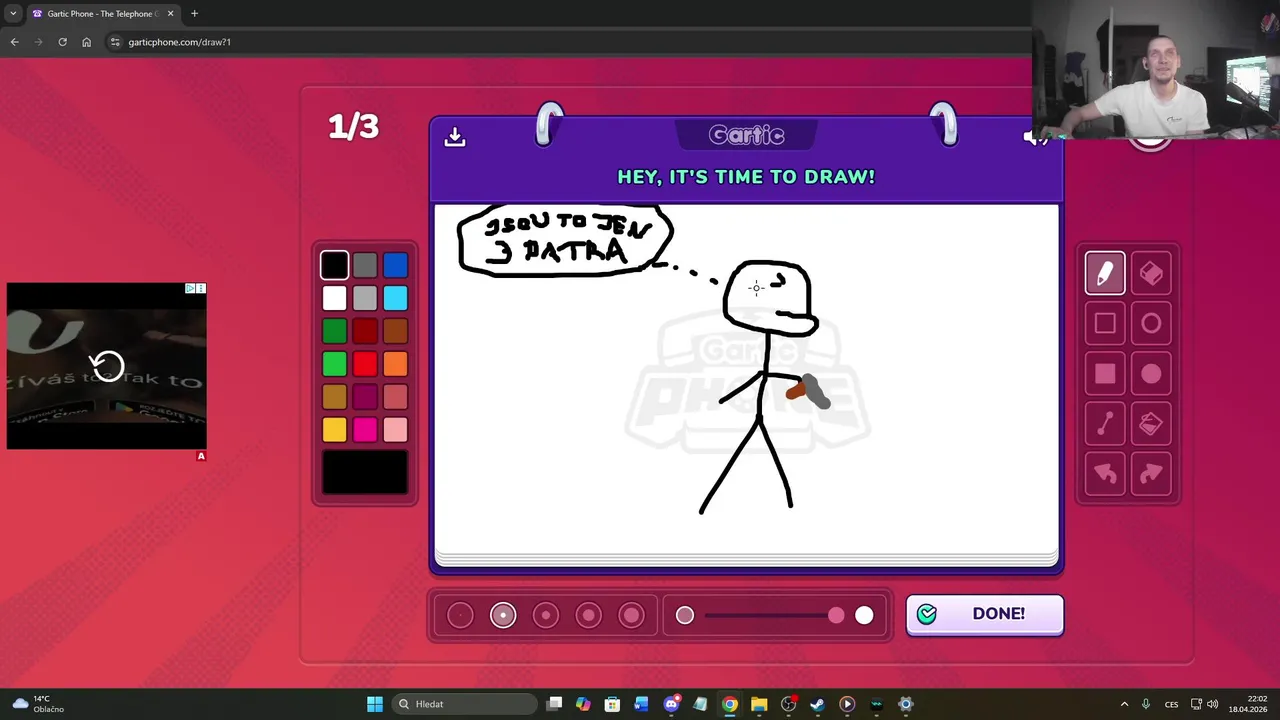Viewport: 1280px width, 720px height.
Task: Pick the golden brown color swatch
Action: [335, 397]
